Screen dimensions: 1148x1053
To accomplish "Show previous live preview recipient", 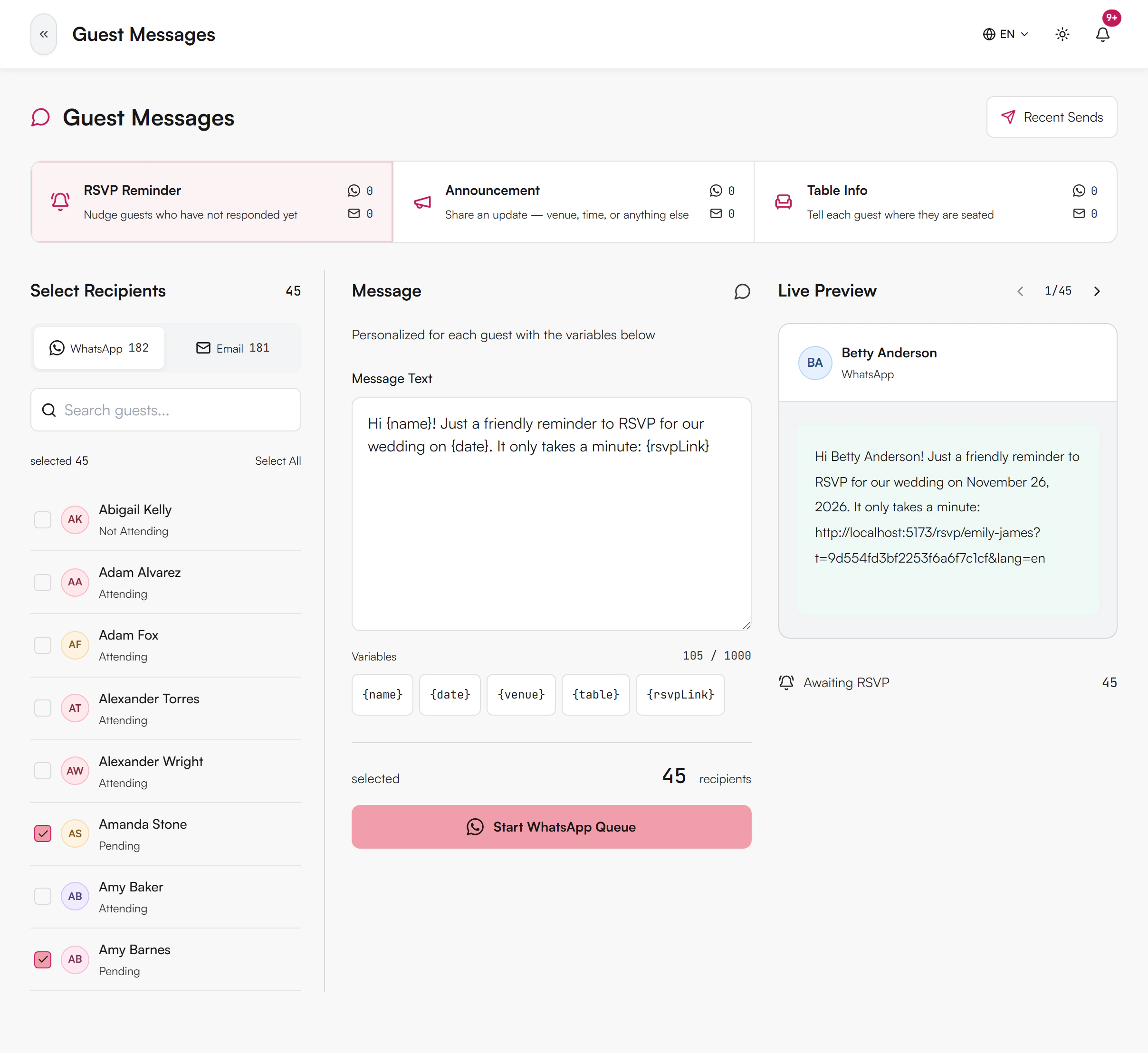I will pyautogui.click(x=1020, y=291).
